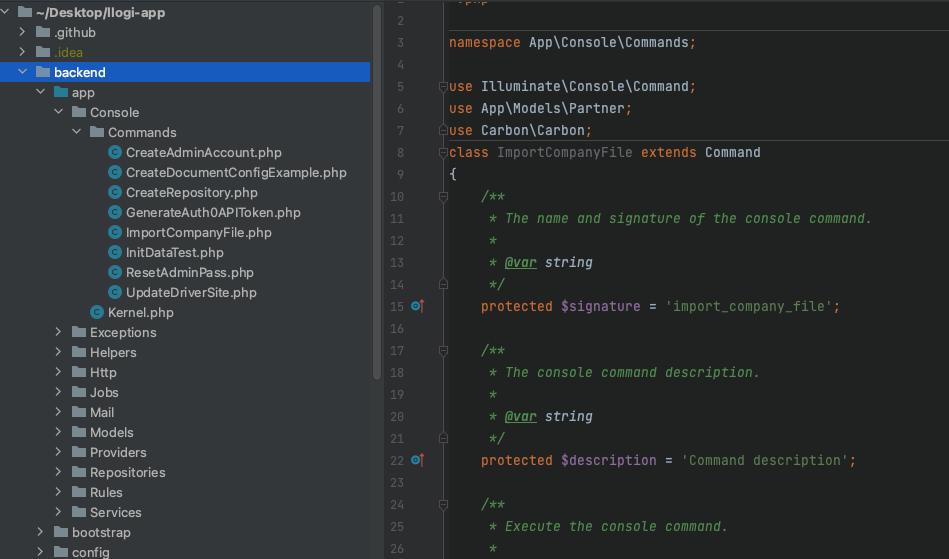This screenshot has width=949, height=559.
Task: Click the @var tag on line 13
Action: pos(520,263)
